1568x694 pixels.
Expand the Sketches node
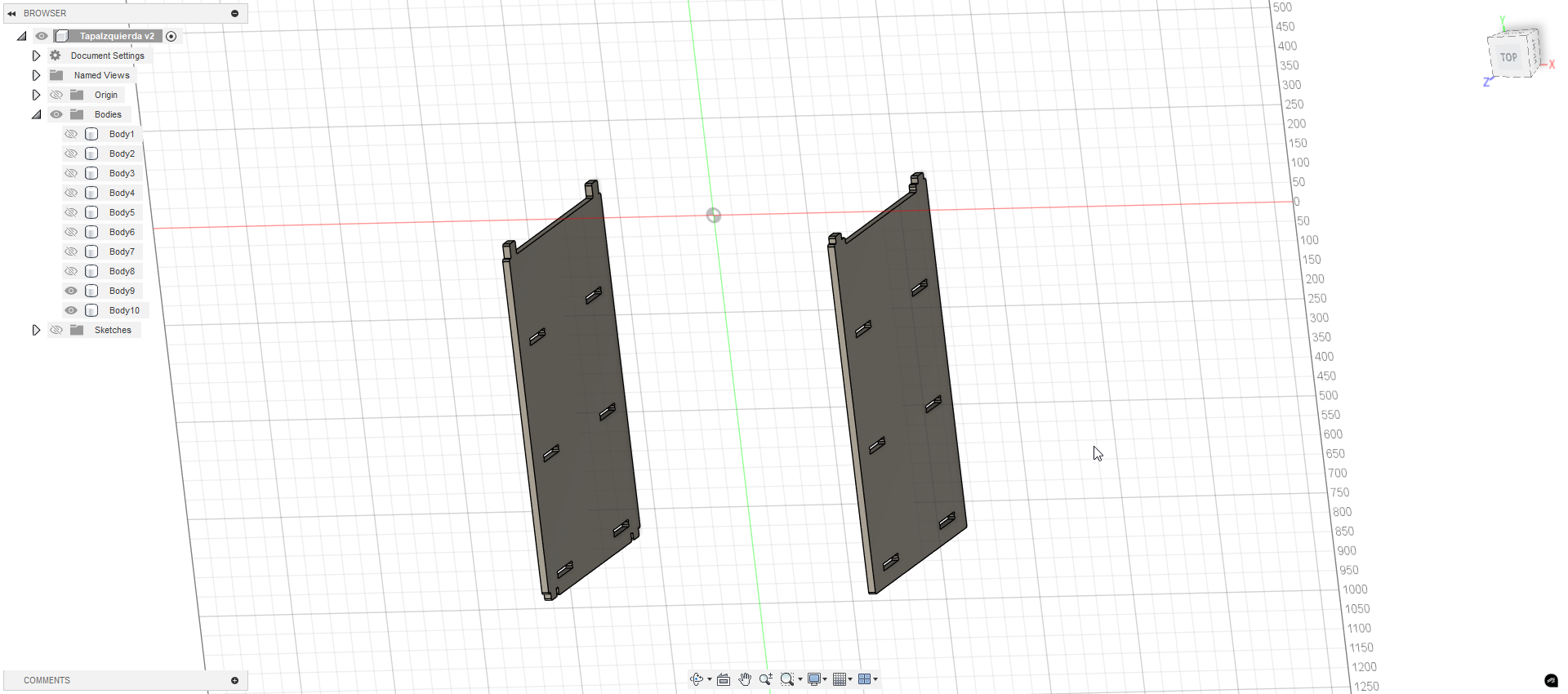point(36,330)
